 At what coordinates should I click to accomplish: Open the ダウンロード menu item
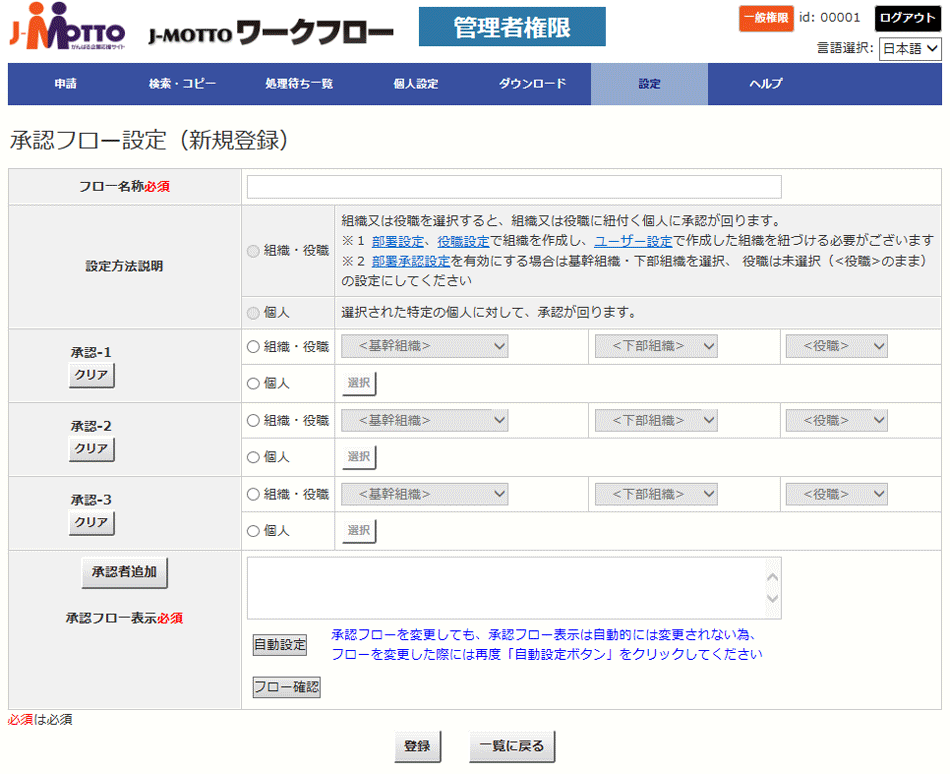tap(532, 84)
